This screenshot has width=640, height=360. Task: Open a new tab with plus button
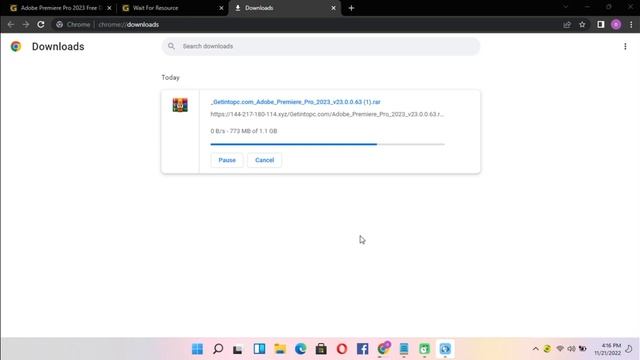click(351, 8)
